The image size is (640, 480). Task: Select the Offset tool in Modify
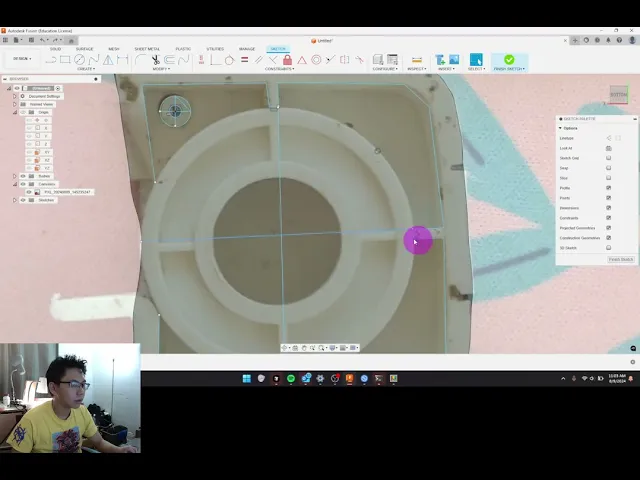pos(169,60)
